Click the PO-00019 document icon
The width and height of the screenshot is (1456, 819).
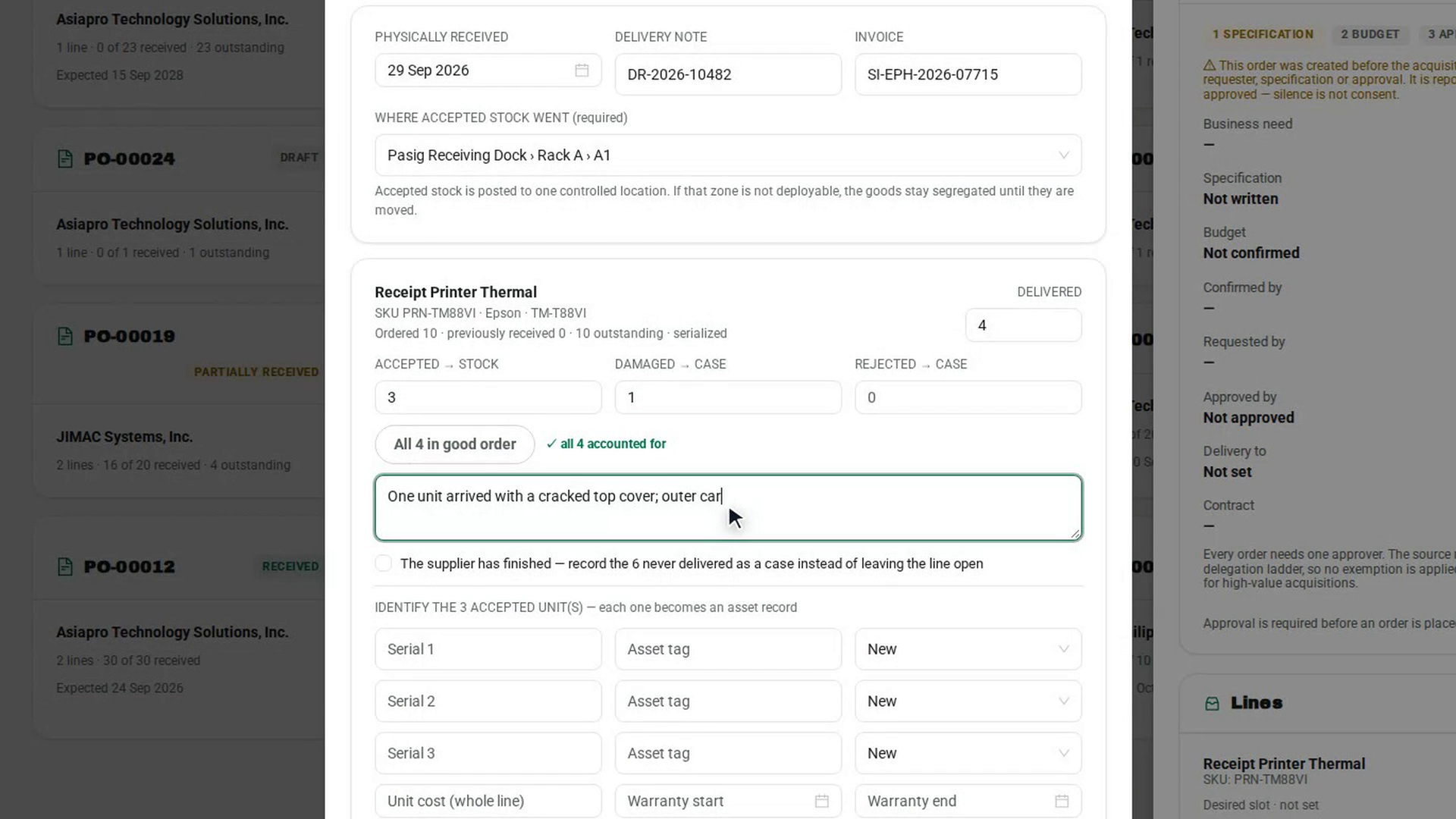point(65,336)
